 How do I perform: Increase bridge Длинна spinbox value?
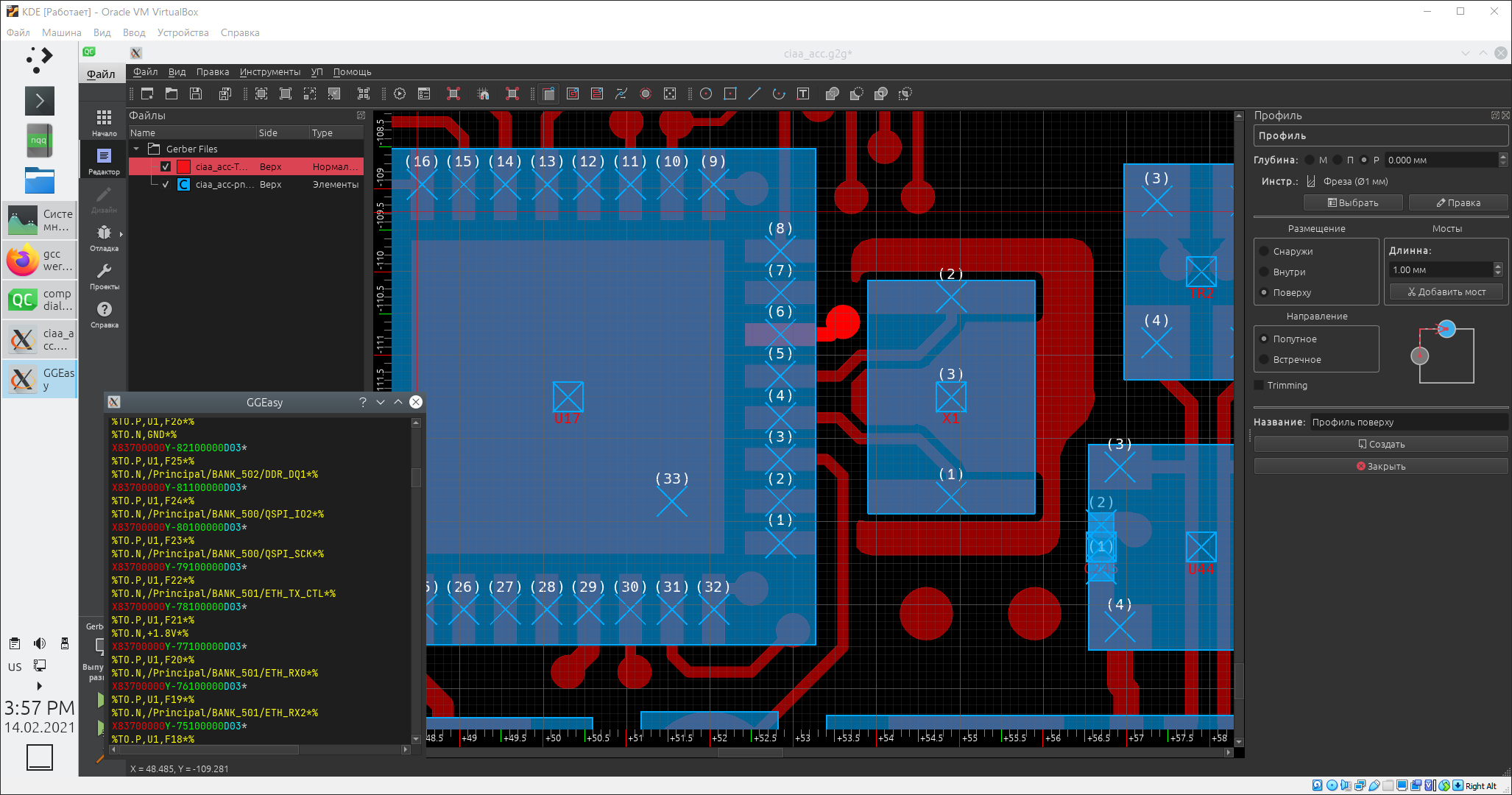coord(1498,266)
